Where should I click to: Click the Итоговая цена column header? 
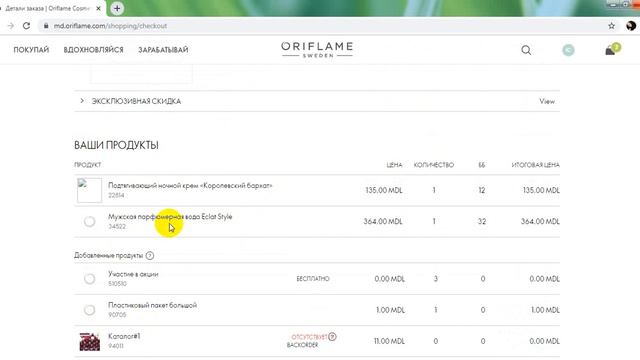pyautogui.click(x=536, y=165)
